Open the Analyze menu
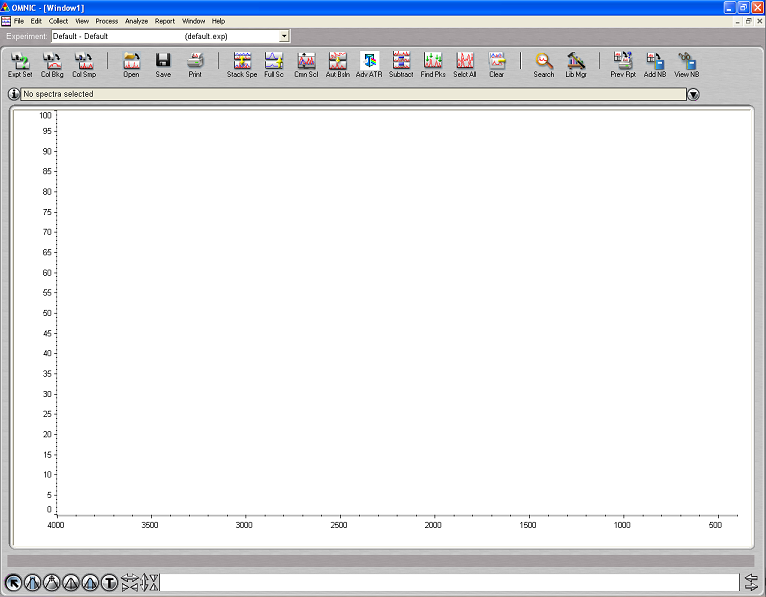The width and height of the screenshot is (766, 597). point(136,21)
